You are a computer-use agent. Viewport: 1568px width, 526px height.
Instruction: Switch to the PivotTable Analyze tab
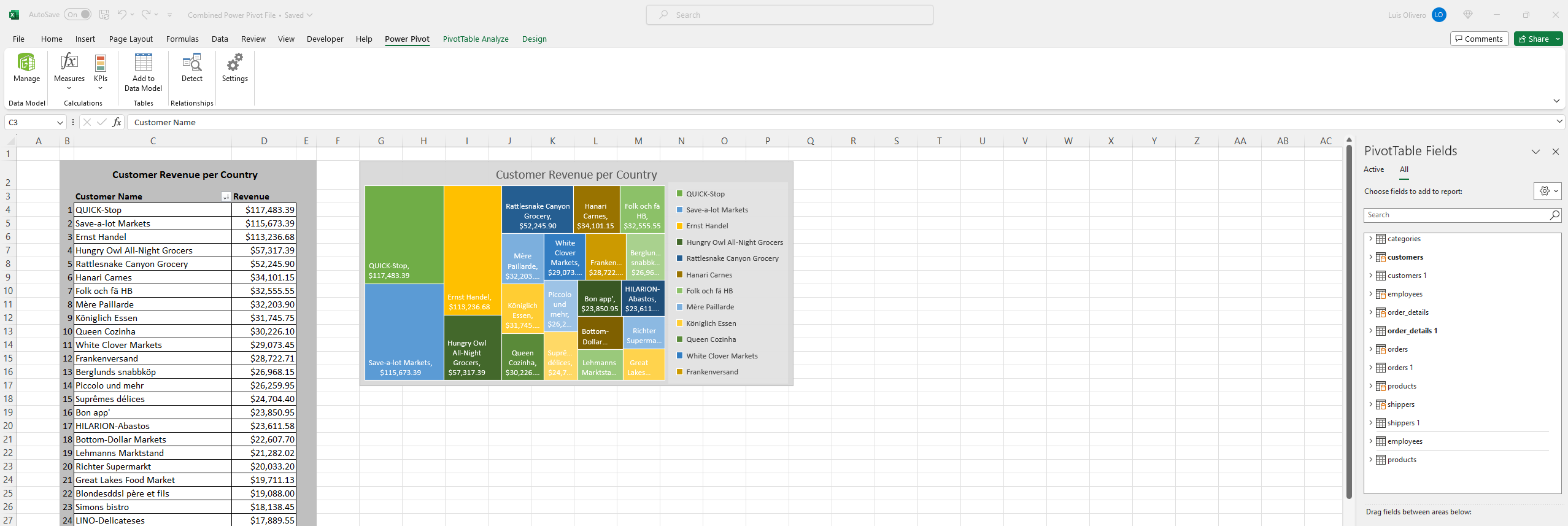tap(475, 39)
